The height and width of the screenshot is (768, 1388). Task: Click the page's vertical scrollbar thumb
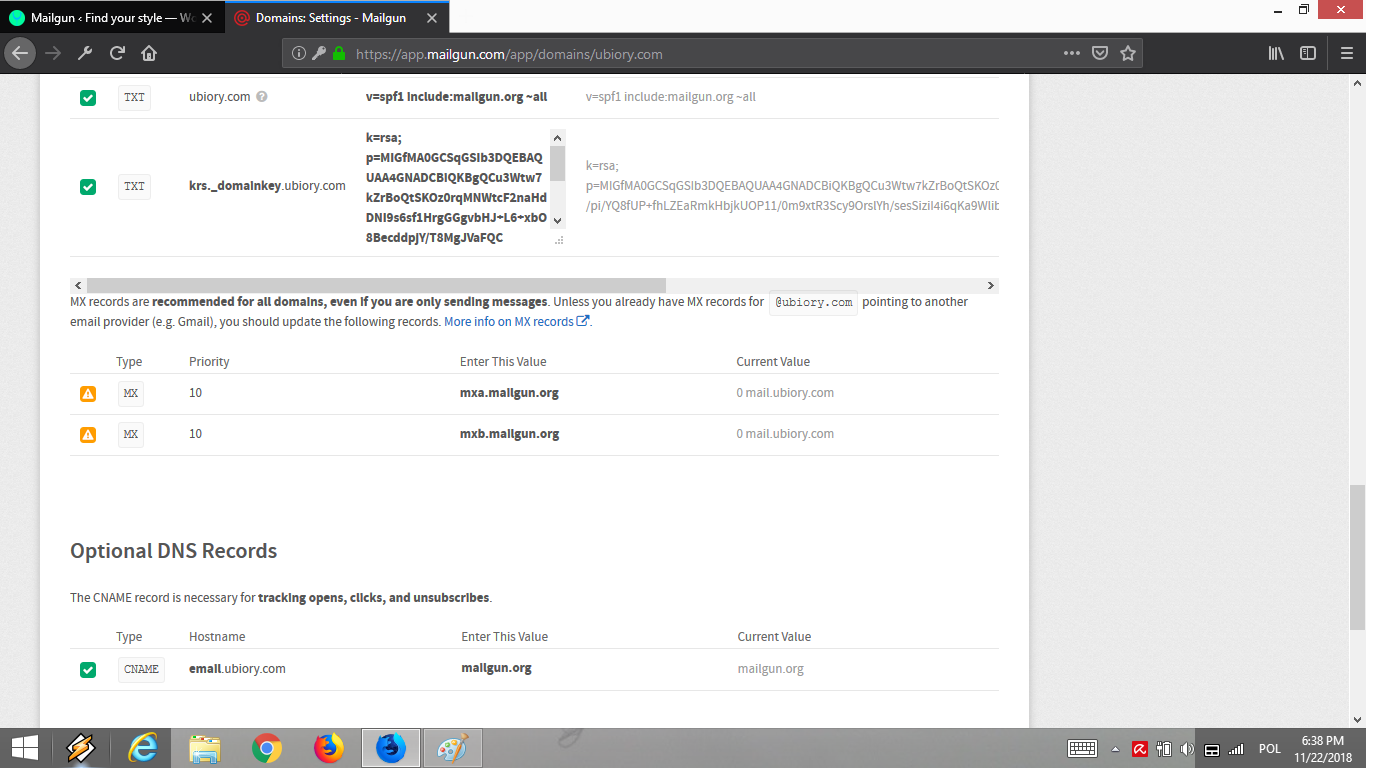[1357, 557]
